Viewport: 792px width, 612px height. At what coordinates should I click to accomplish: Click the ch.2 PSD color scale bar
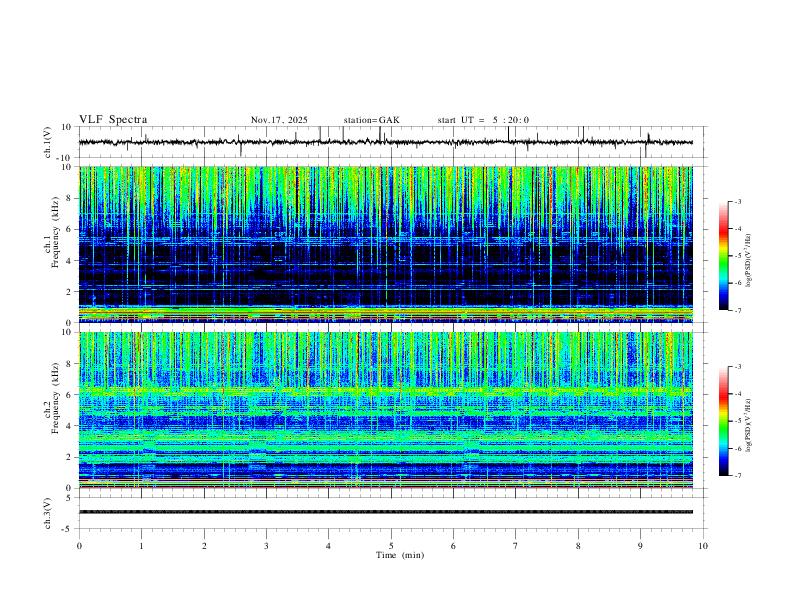(x=723, y=421)
